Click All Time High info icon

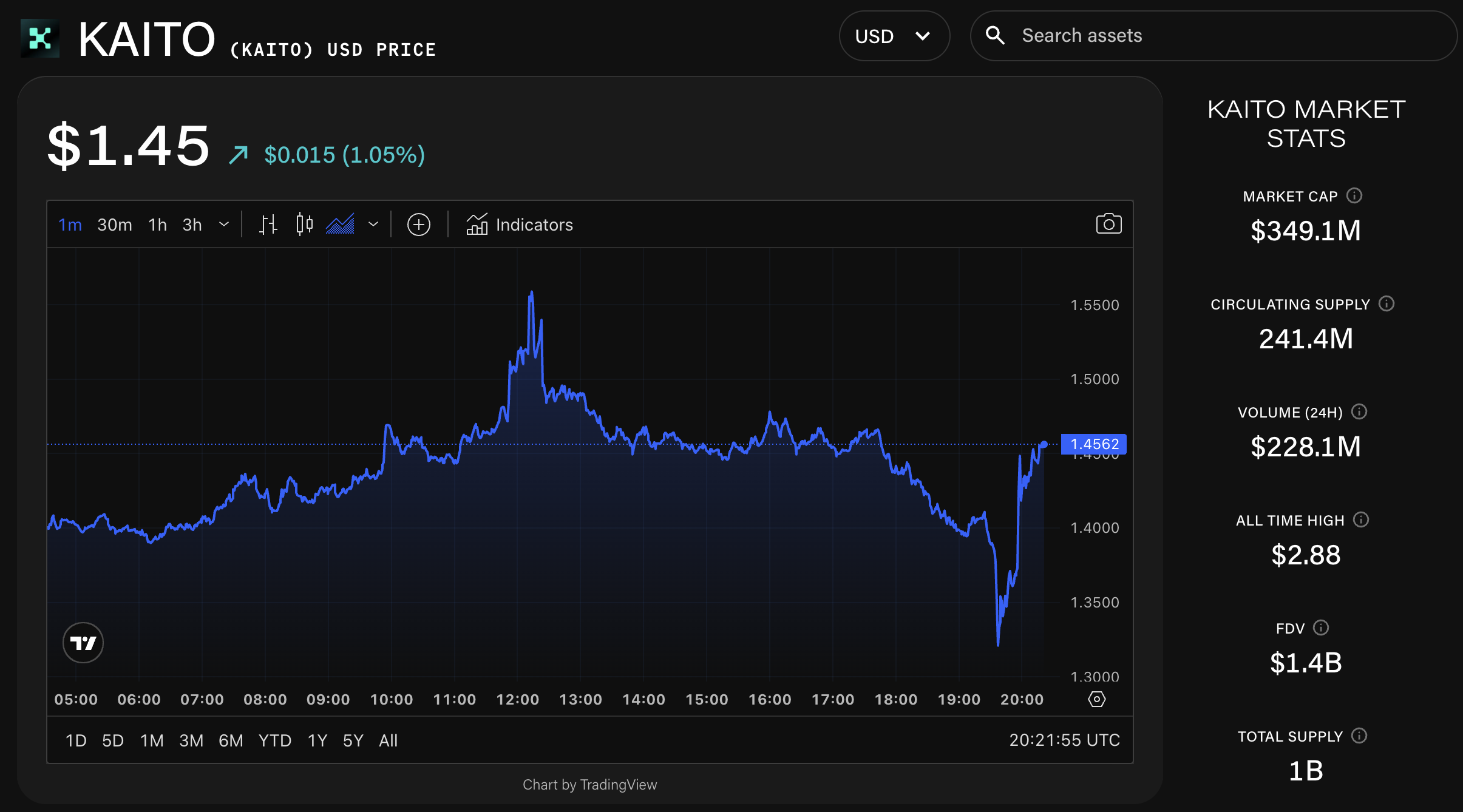click(1361, 519)
